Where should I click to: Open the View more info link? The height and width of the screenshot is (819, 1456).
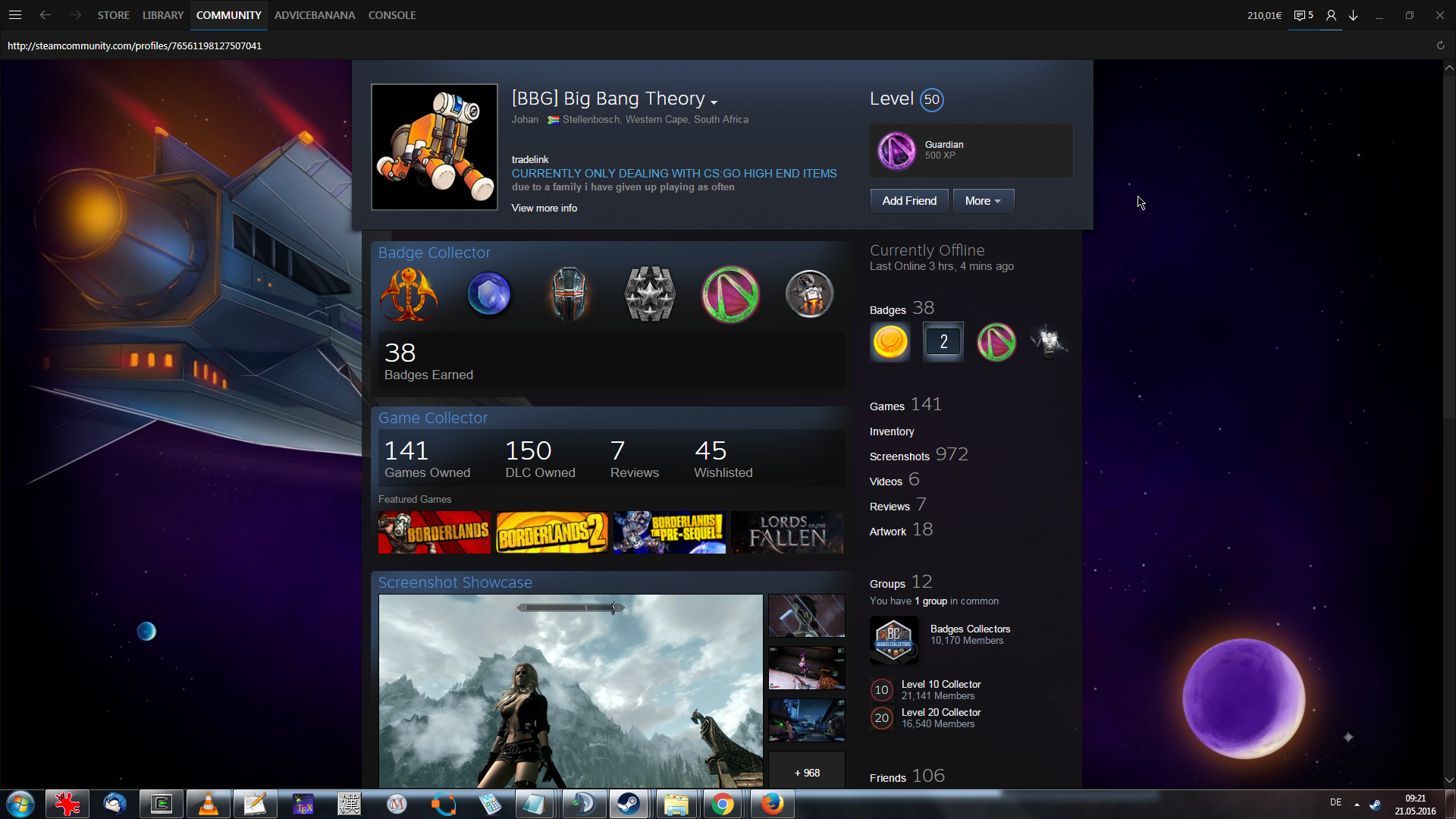(544, 208)
